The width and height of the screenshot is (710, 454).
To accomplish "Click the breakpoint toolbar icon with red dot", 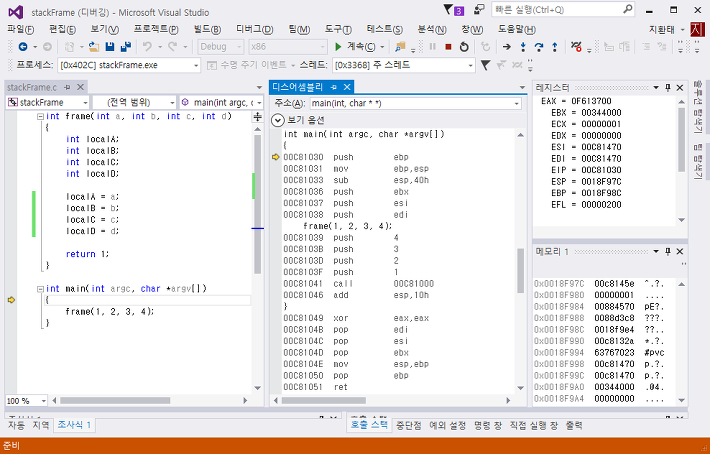I will pyautogui.click(x=576, y=47).
